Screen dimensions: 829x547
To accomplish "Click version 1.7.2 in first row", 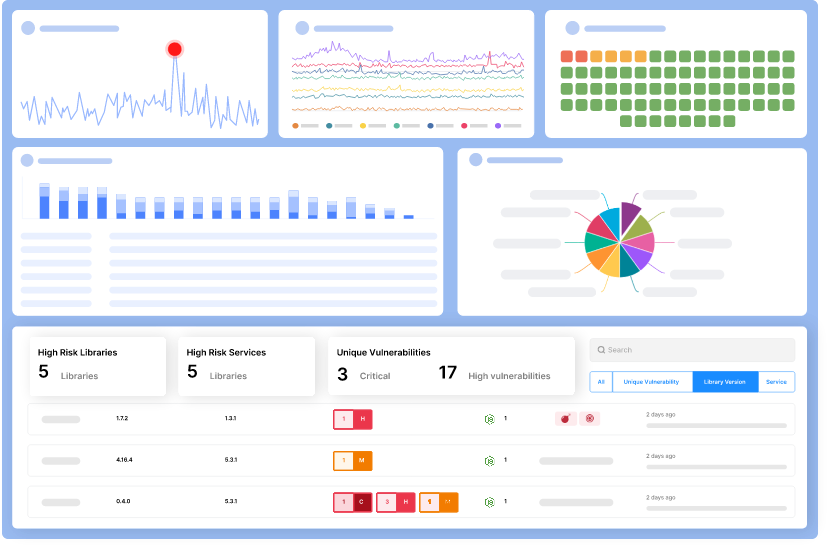I will coord(123,421).
